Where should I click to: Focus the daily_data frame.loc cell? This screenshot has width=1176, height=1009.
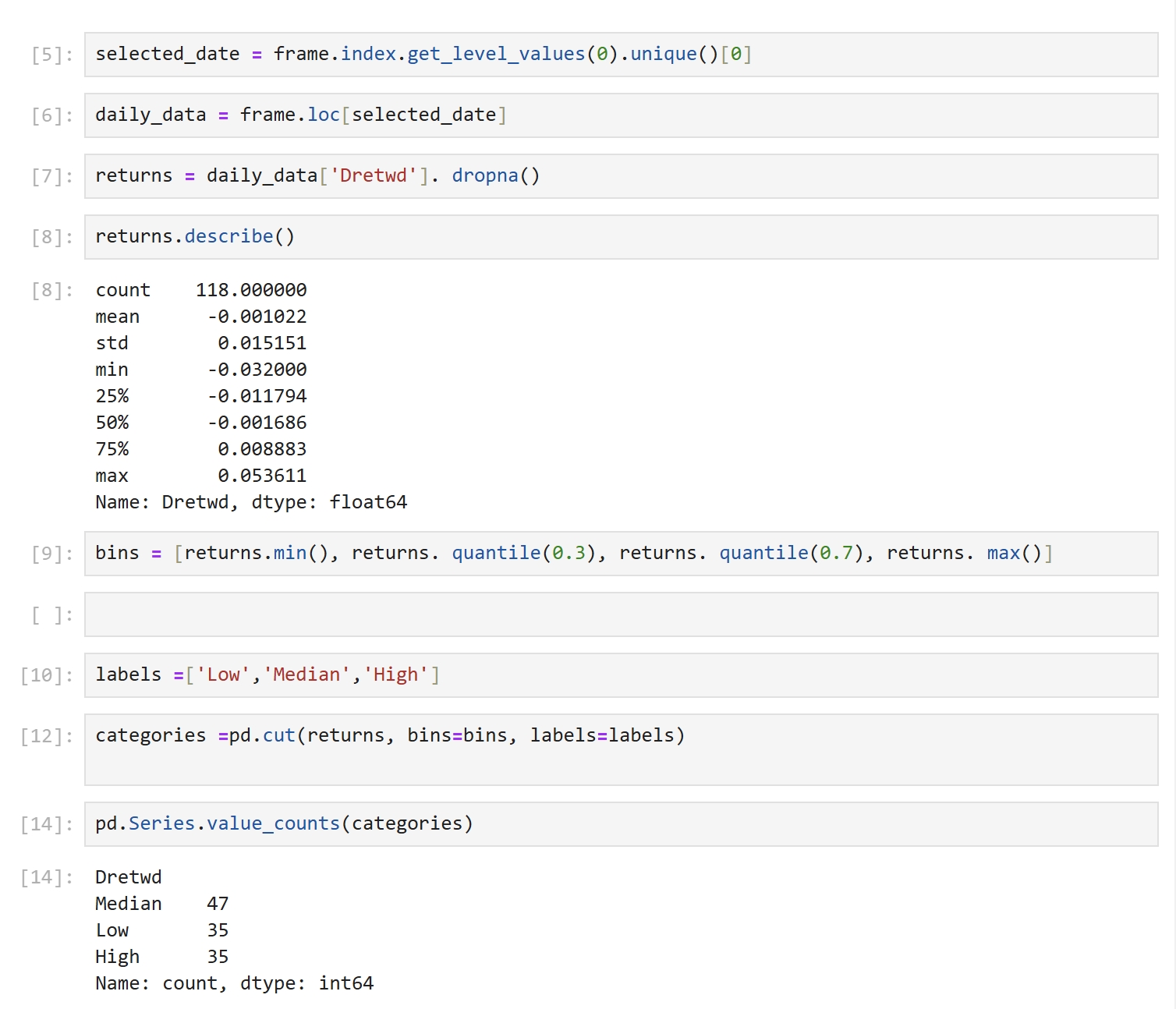[620, 115]
